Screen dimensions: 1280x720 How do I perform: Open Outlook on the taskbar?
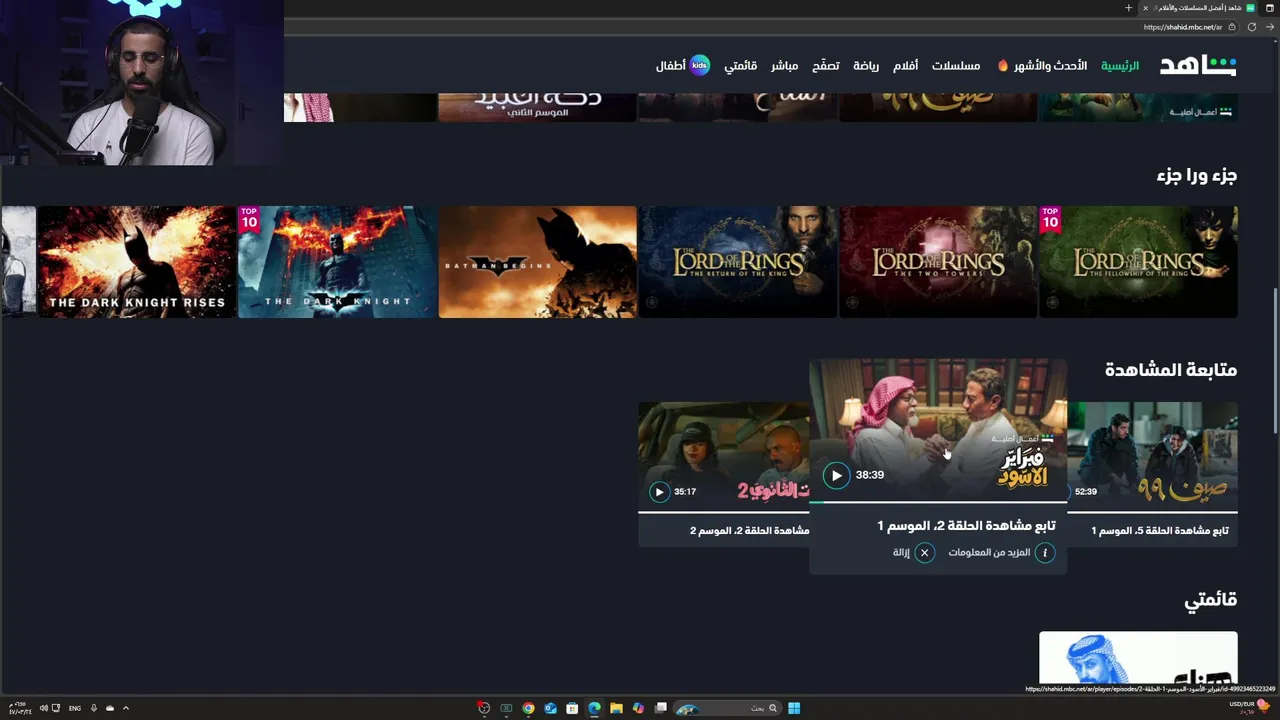coord(550,708)
